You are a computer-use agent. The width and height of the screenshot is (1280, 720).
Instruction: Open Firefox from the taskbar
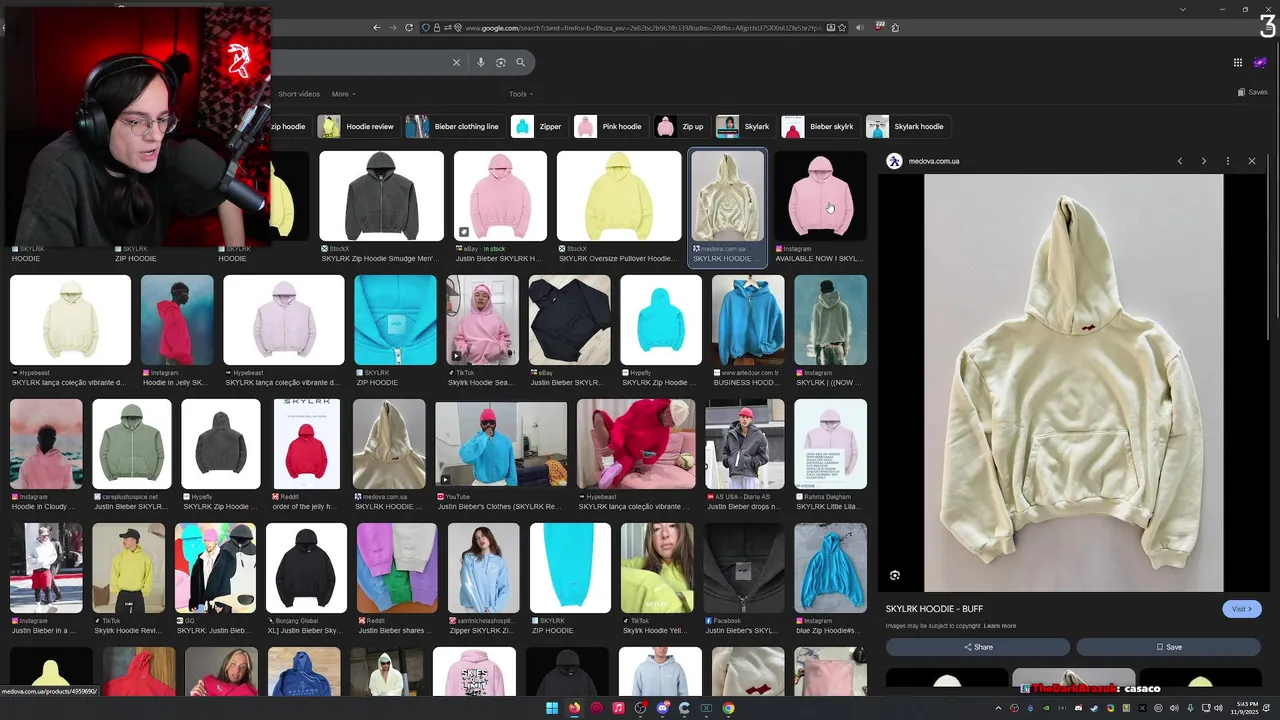[x=574, y=708]
